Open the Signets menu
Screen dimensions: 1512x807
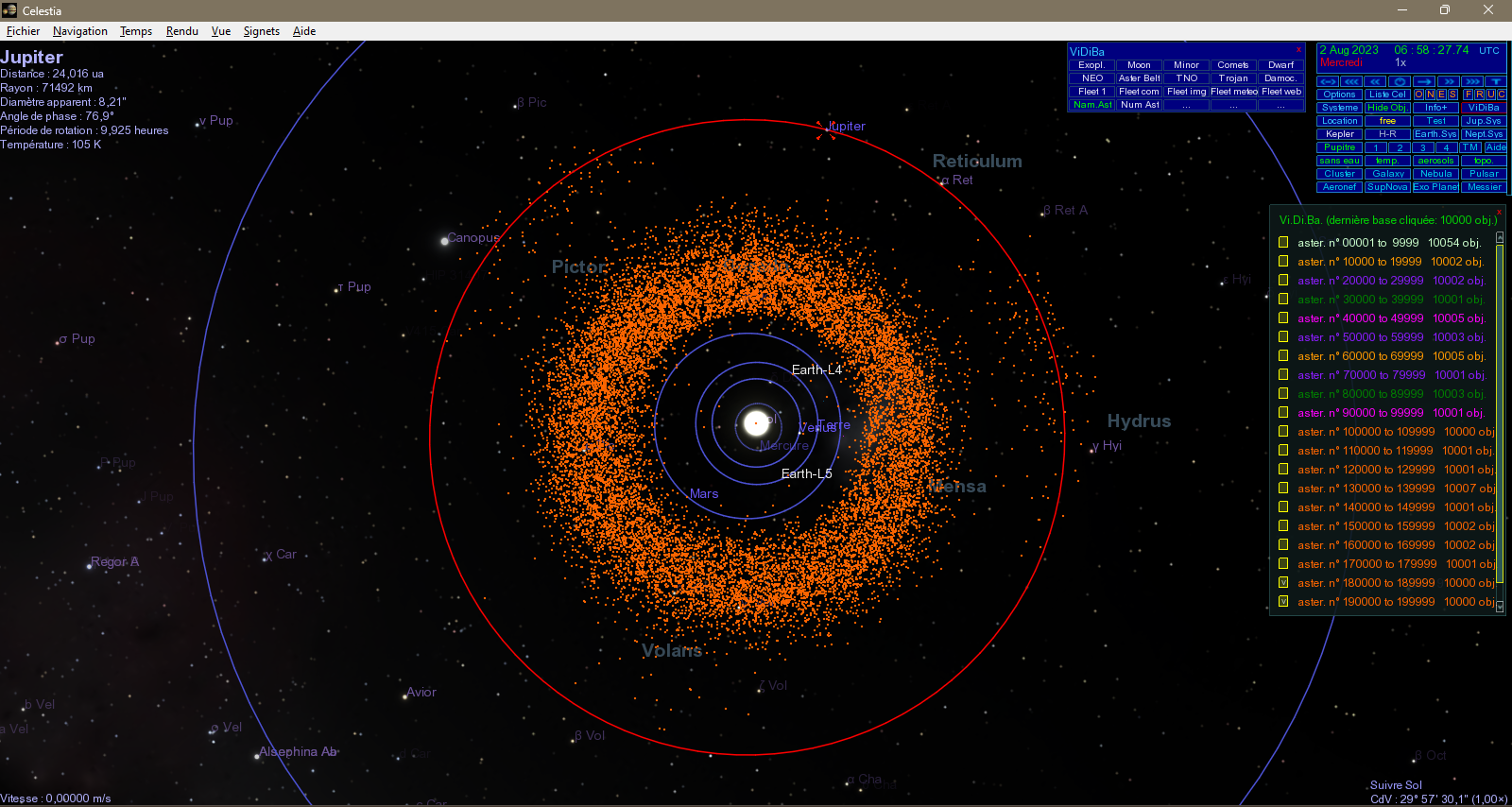(262, 31)
